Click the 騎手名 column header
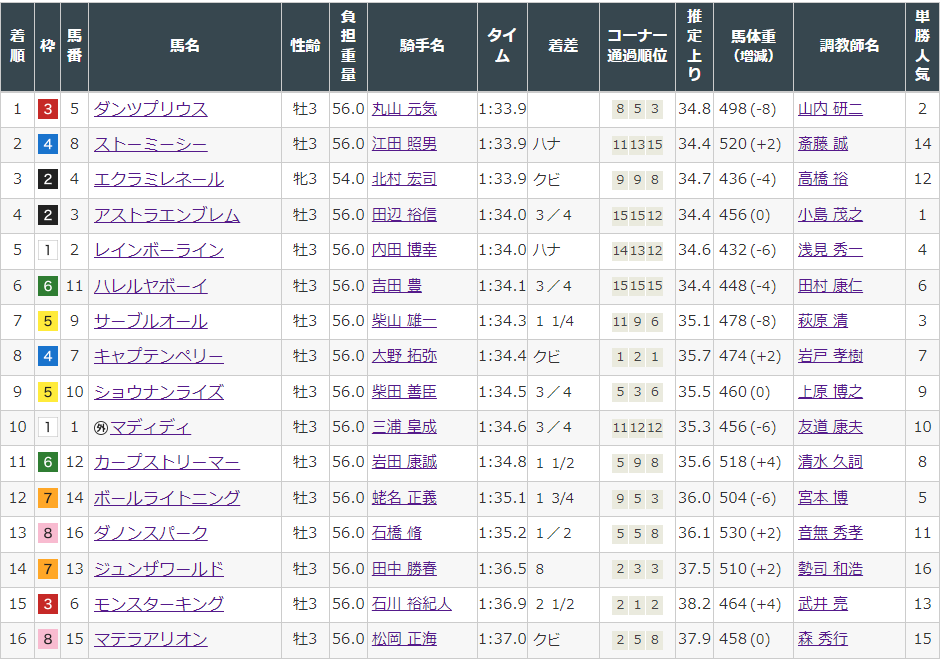The height and width of the screenshot is (661, 941). point(422,46)
